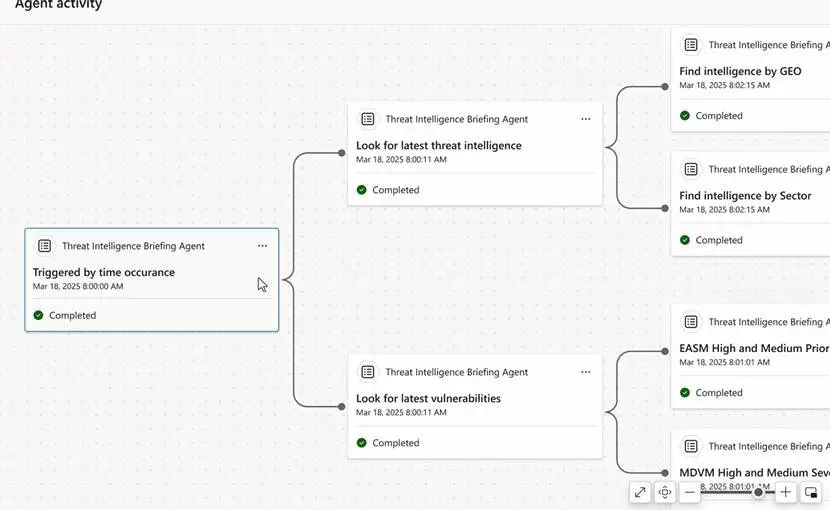830x510 pixels.
Task: Click Completed status text on Find intelligence by Sector card
Action: tap(719, 240)
